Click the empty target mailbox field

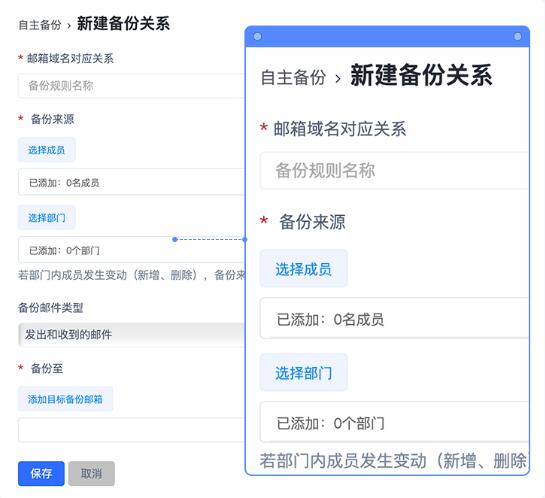(131, 430)
